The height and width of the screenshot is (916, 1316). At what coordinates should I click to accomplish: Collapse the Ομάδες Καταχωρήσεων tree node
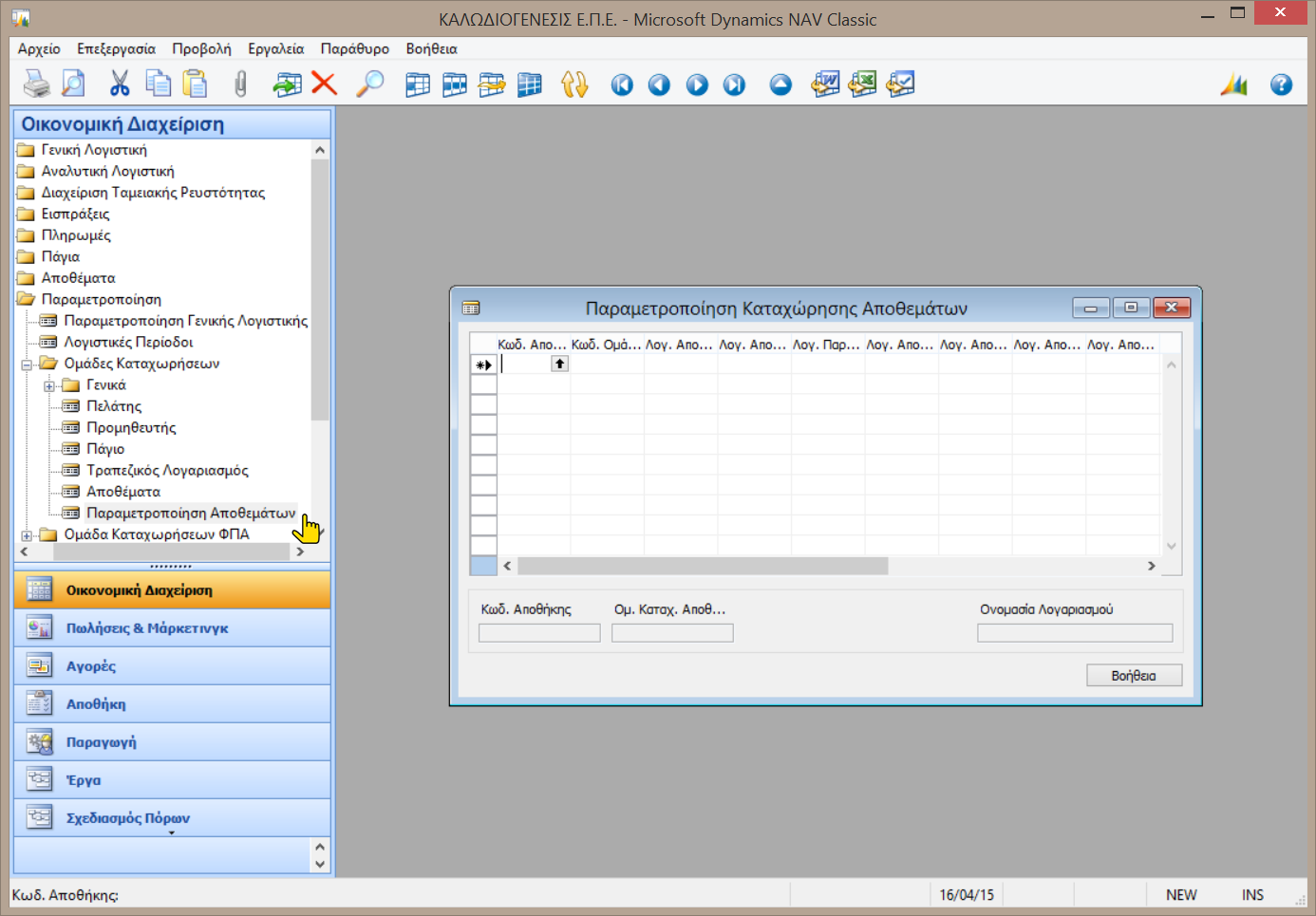27,365
